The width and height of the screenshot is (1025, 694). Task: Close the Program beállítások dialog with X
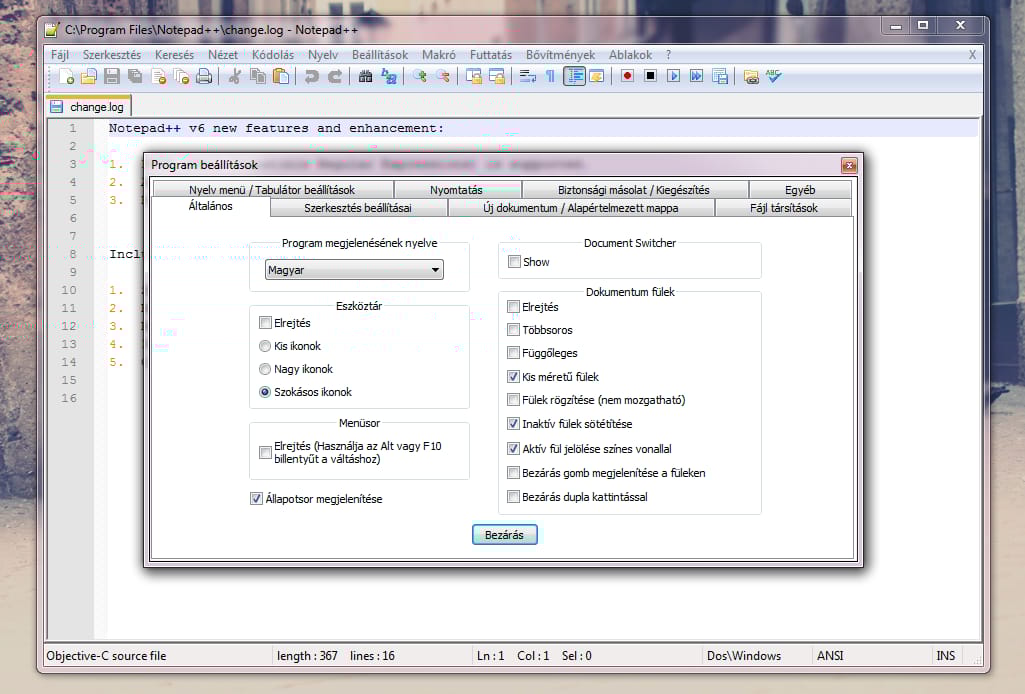pyautogui.click(x=849, y=165)
